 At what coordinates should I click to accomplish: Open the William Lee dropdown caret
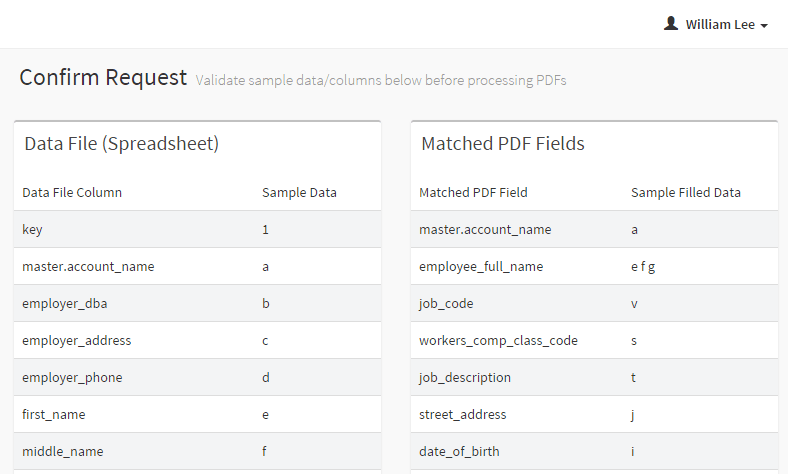point(764,26)
